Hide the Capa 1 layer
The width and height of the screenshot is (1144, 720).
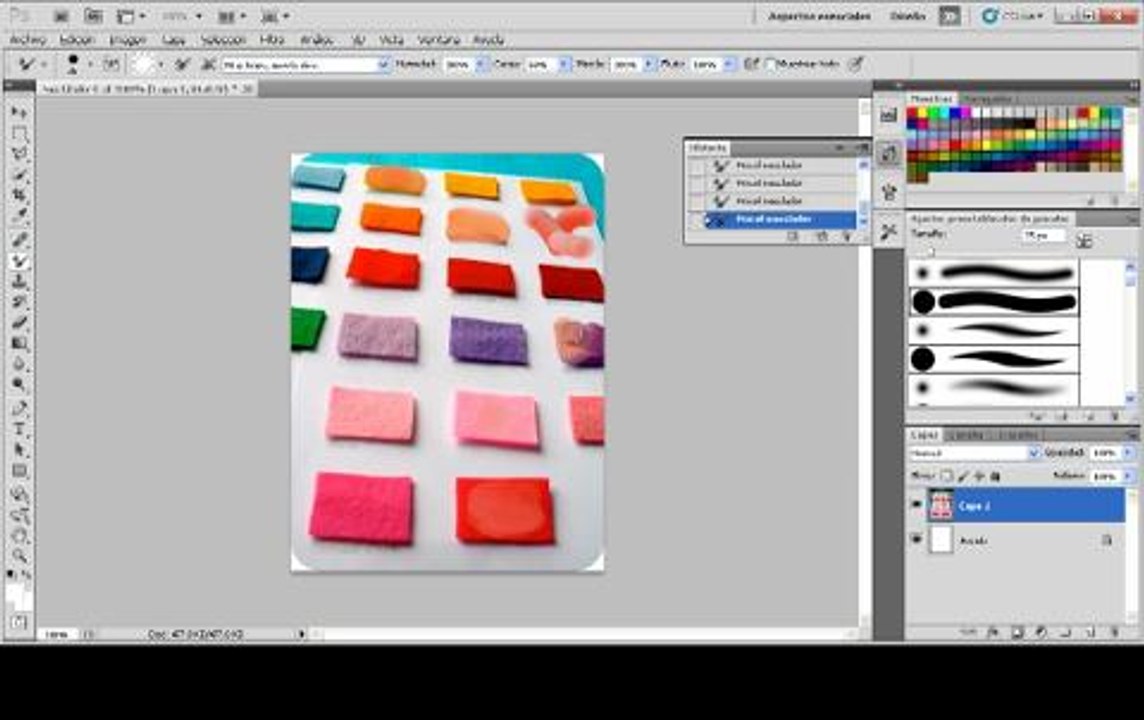916,505
